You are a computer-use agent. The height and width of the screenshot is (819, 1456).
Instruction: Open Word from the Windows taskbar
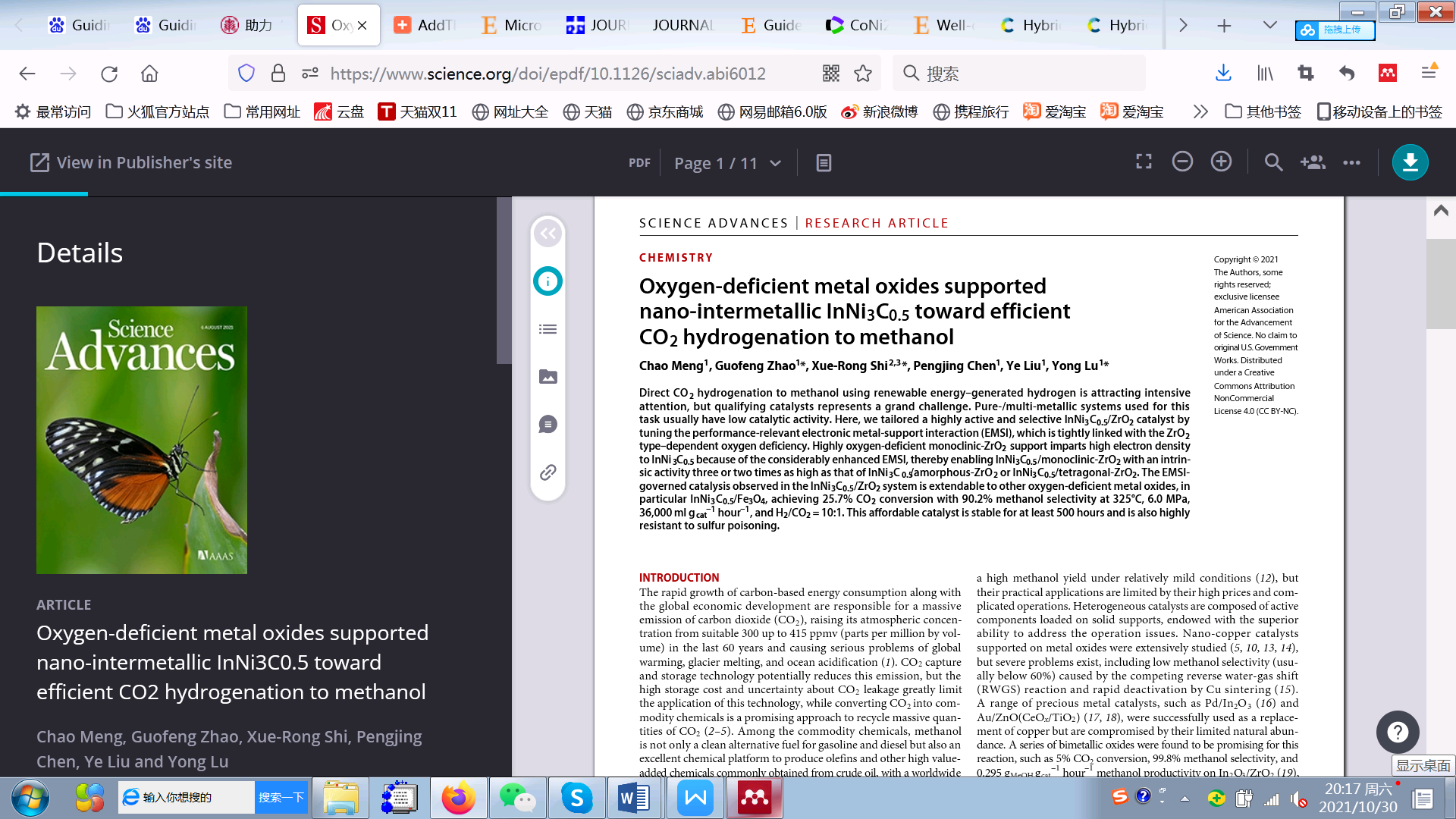click(x=634, y=798)
